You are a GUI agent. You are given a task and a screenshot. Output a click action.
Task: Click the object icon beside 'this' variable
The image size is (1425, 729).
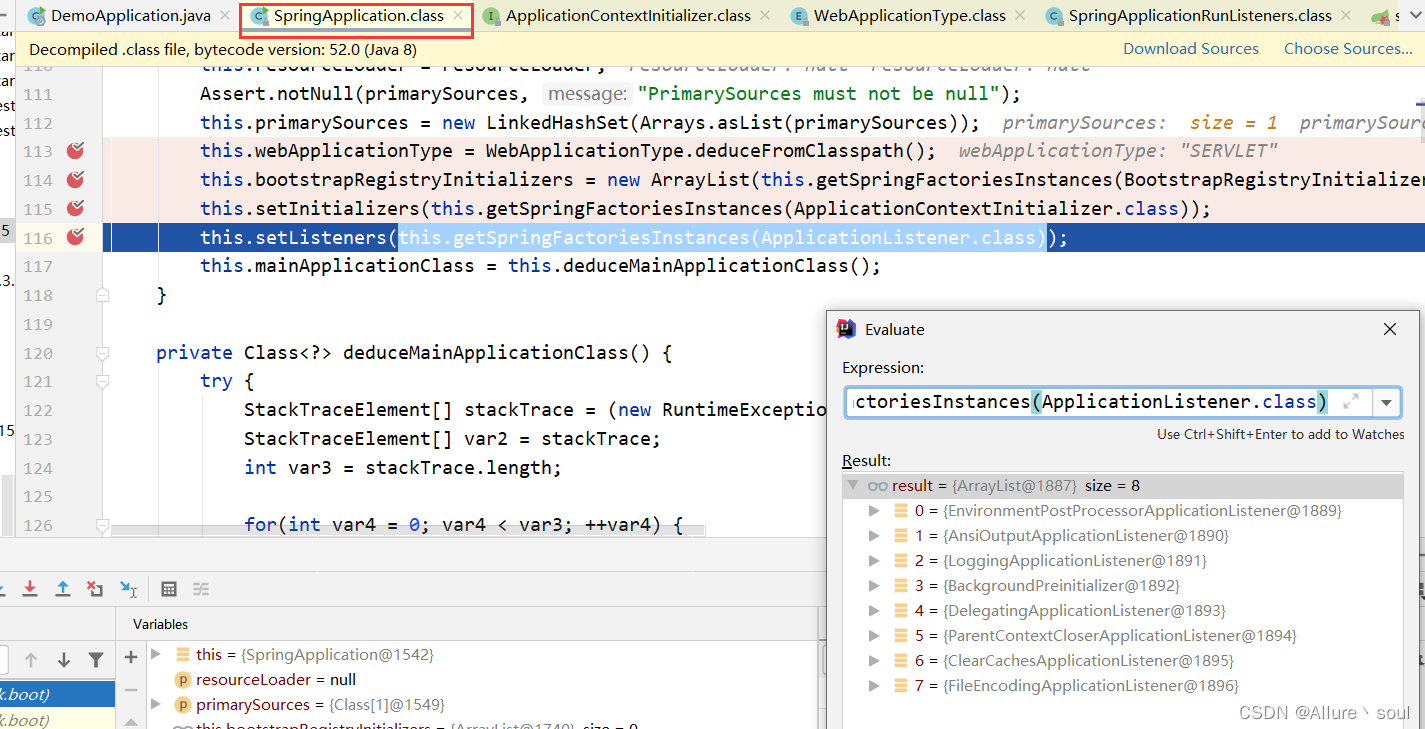tap(182, 655)
